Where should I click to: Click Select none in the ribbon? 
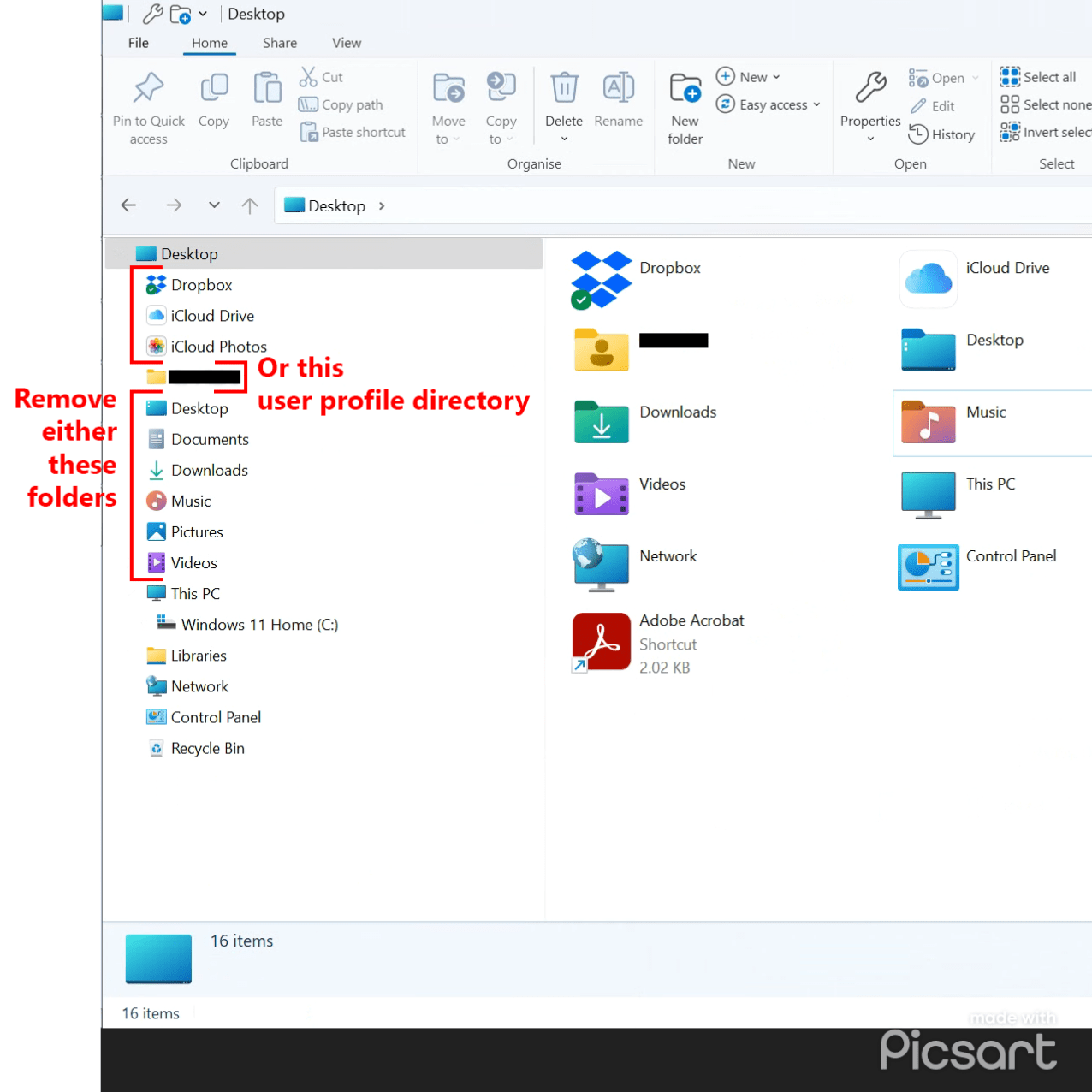click(1046, 104)
